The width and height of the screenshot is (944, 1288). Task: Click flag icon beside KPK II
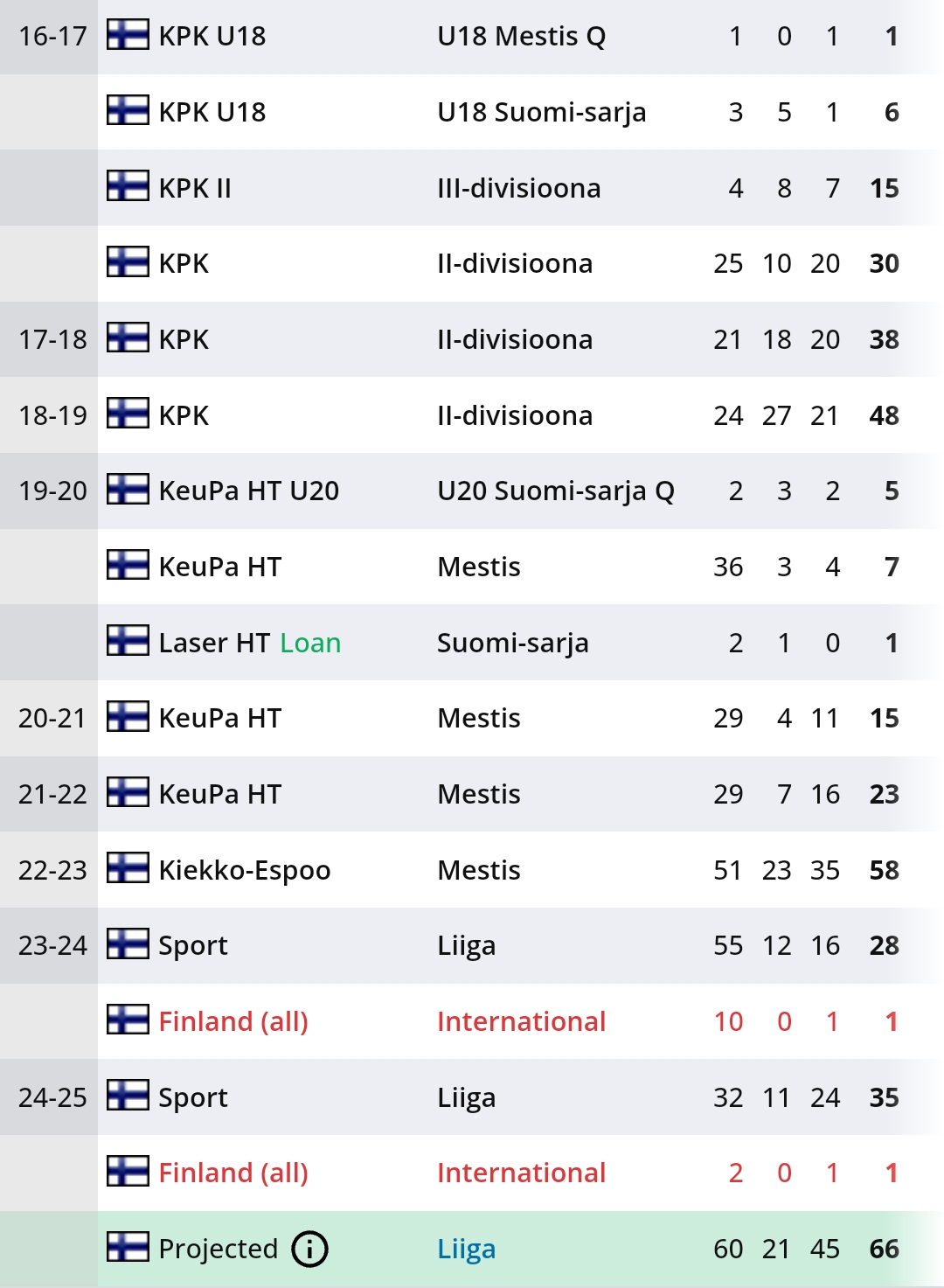[x=128, y=187]
